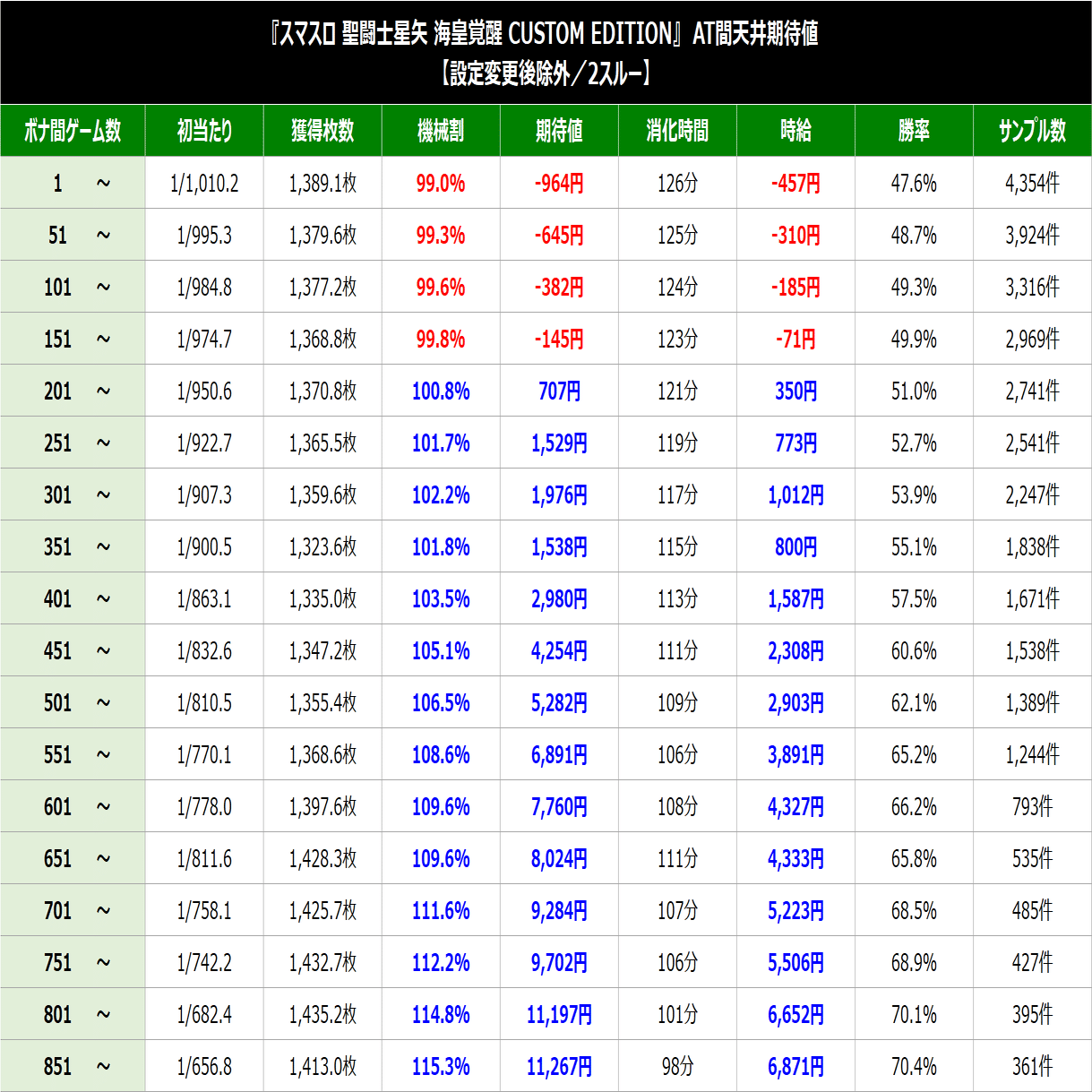Screen dimensions: 1092x1092
Task: Click the サンプル数 column header
Action: tap(1032, 131)
